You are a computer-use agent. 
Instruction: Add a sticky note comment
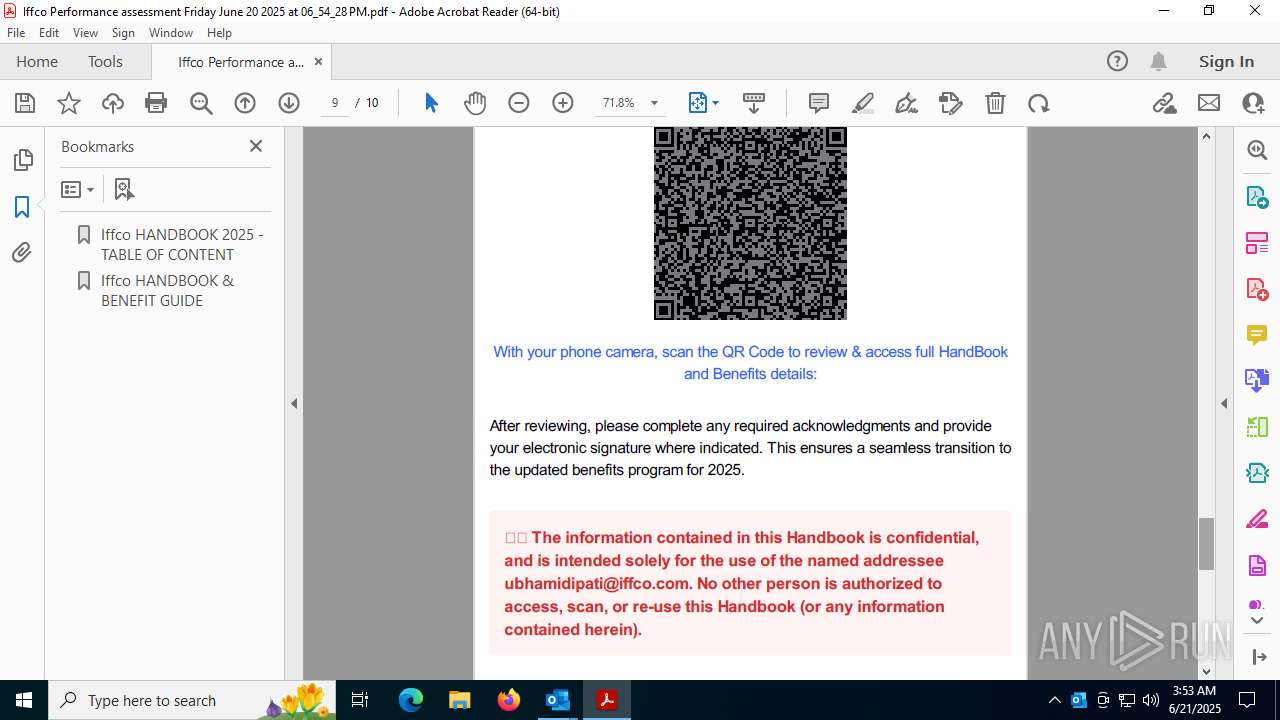point(819,103)
